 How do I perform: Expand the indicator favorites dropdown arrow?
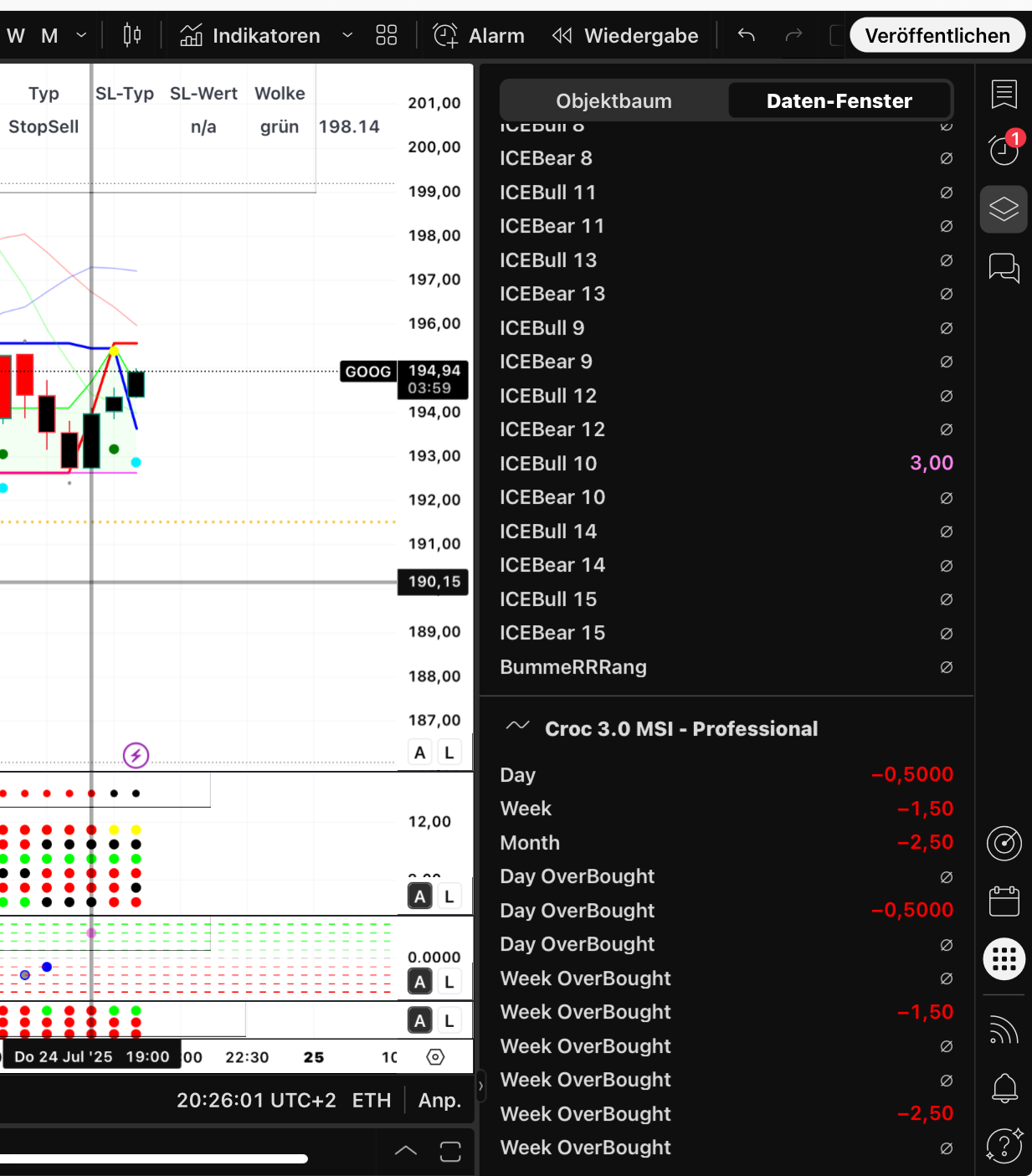(347, 36)
